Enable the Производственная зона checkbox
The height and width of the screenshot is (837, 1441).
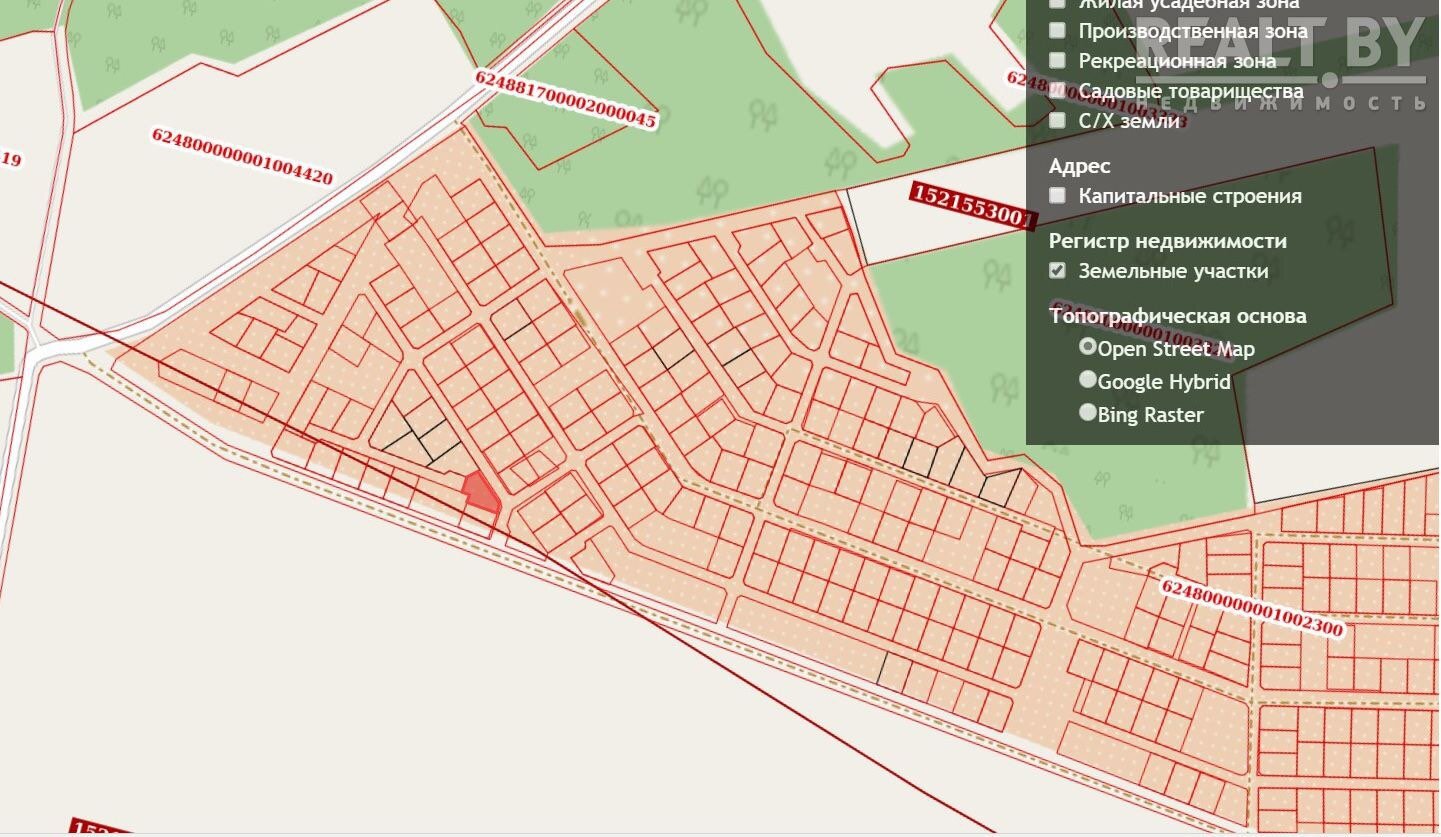pos(1057,31)
